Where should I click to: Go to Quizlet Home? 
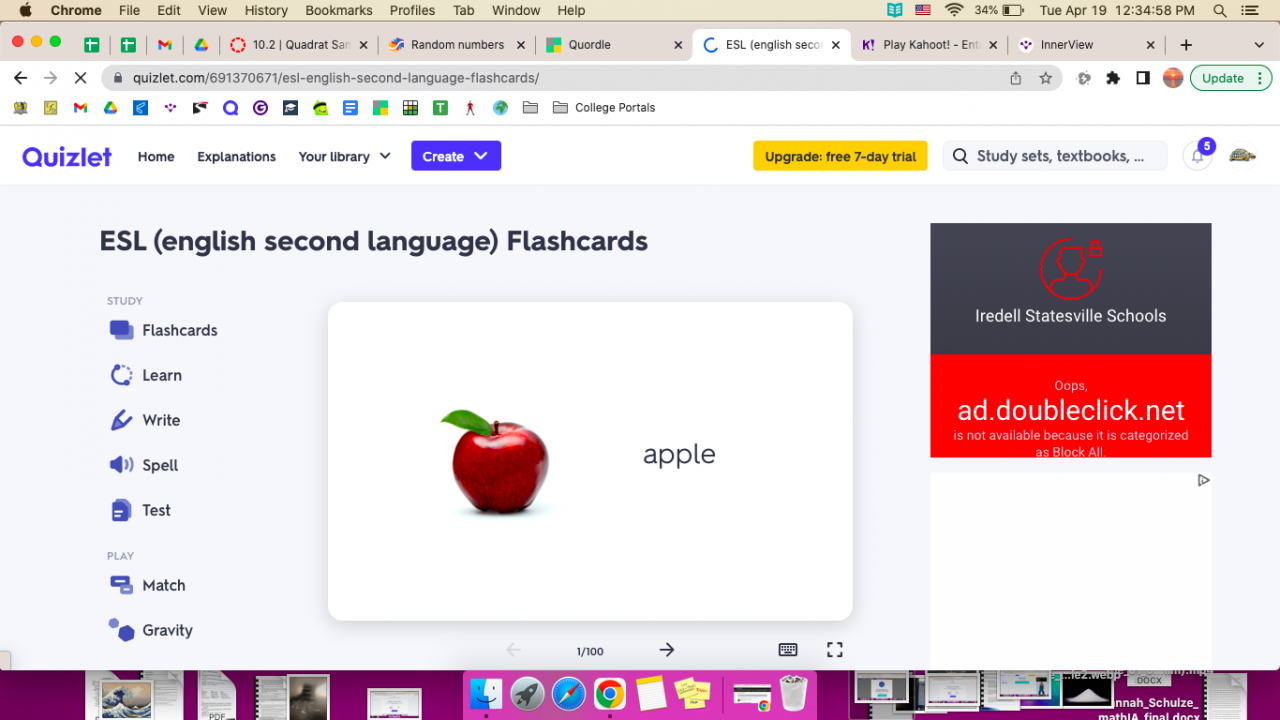tap(156, 156)
